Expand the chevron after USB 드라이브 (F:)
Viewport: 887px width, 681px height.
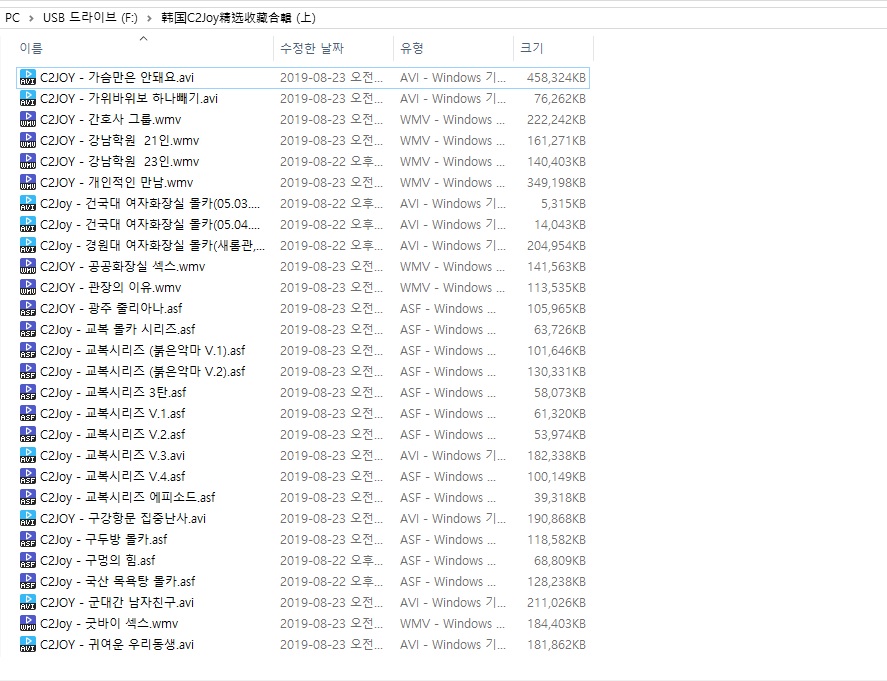tap(149, 18)
